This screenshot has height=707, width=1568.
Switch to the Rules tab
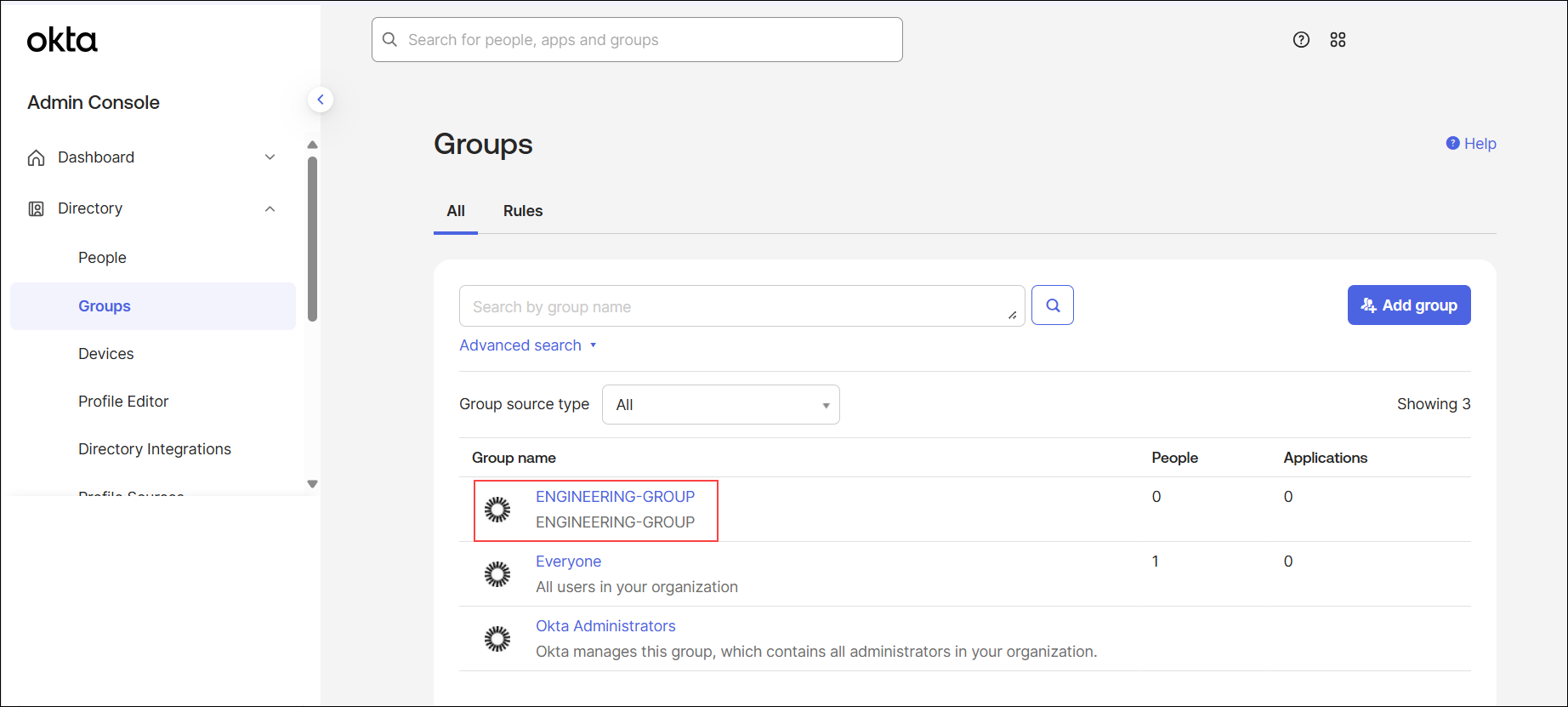click(x=523, y=211)
